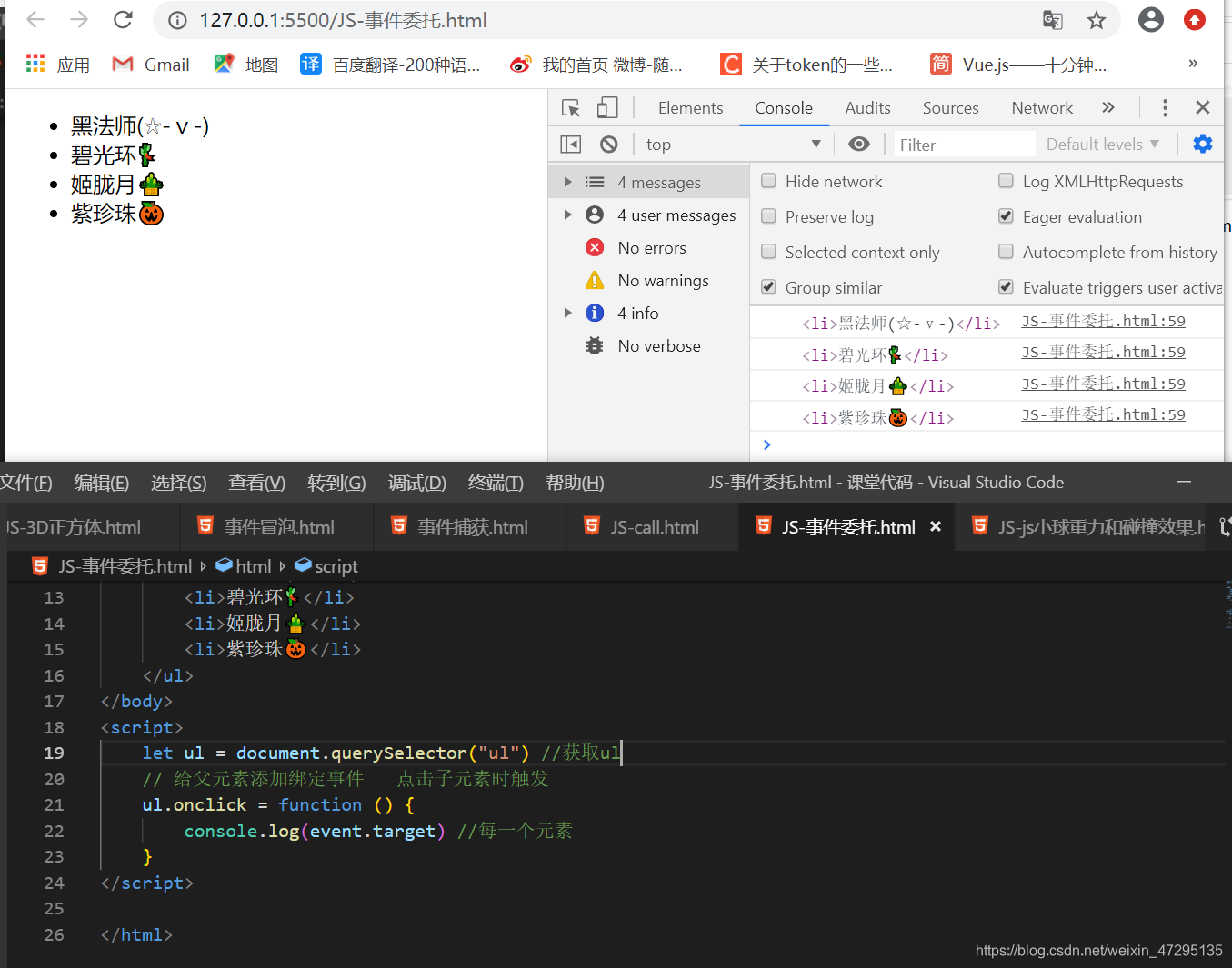Click the live expression eye icon

click(859, 144)
